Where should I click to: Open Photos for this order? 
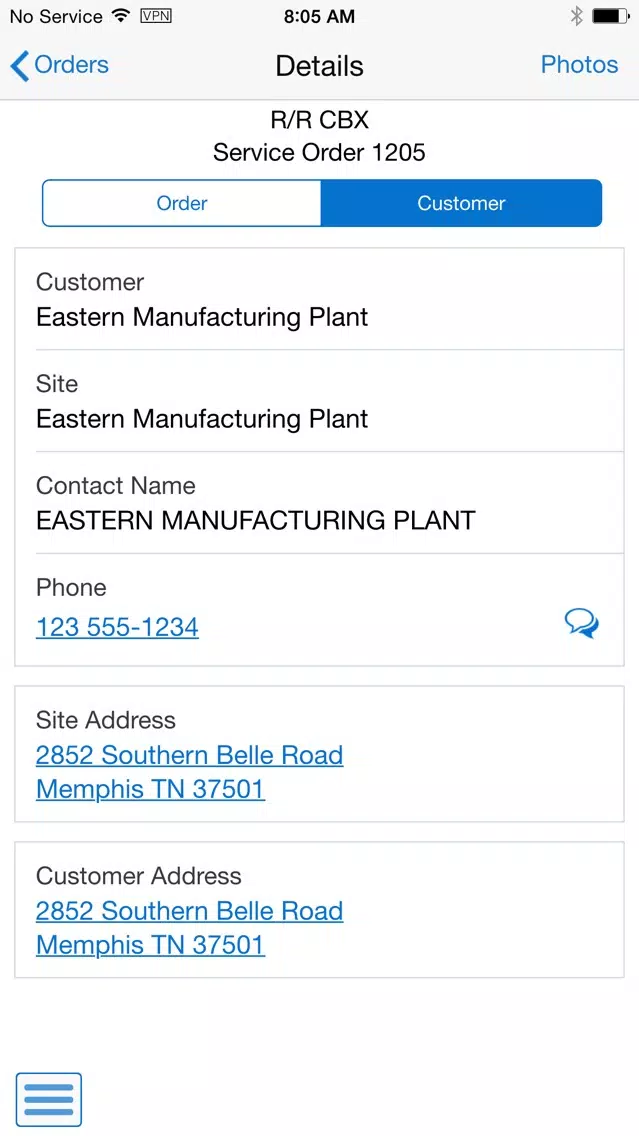[579, 64]
